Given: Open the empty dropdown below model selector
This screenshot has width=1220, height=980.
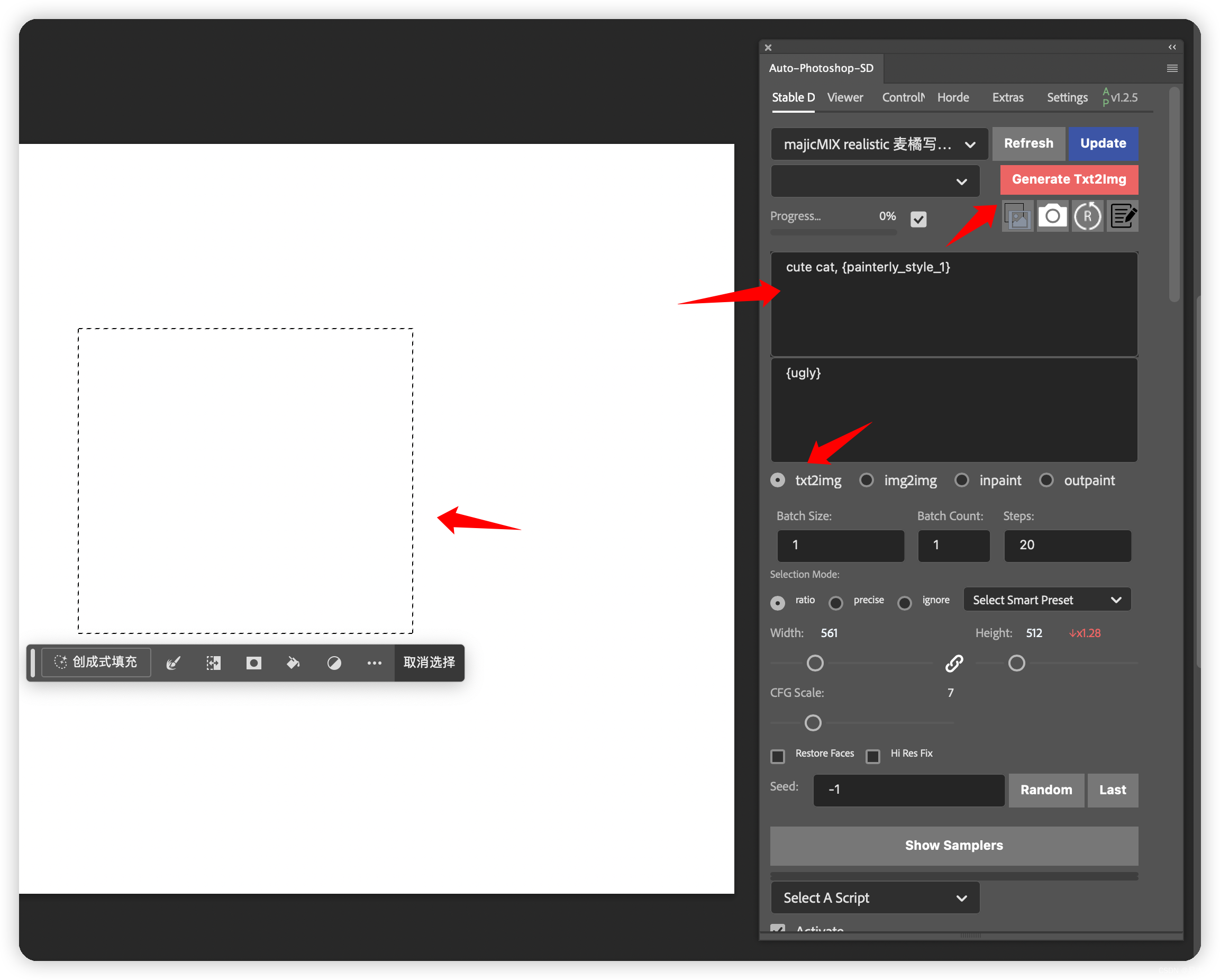Looking at the screenshot, I should (x=875, y=181).
